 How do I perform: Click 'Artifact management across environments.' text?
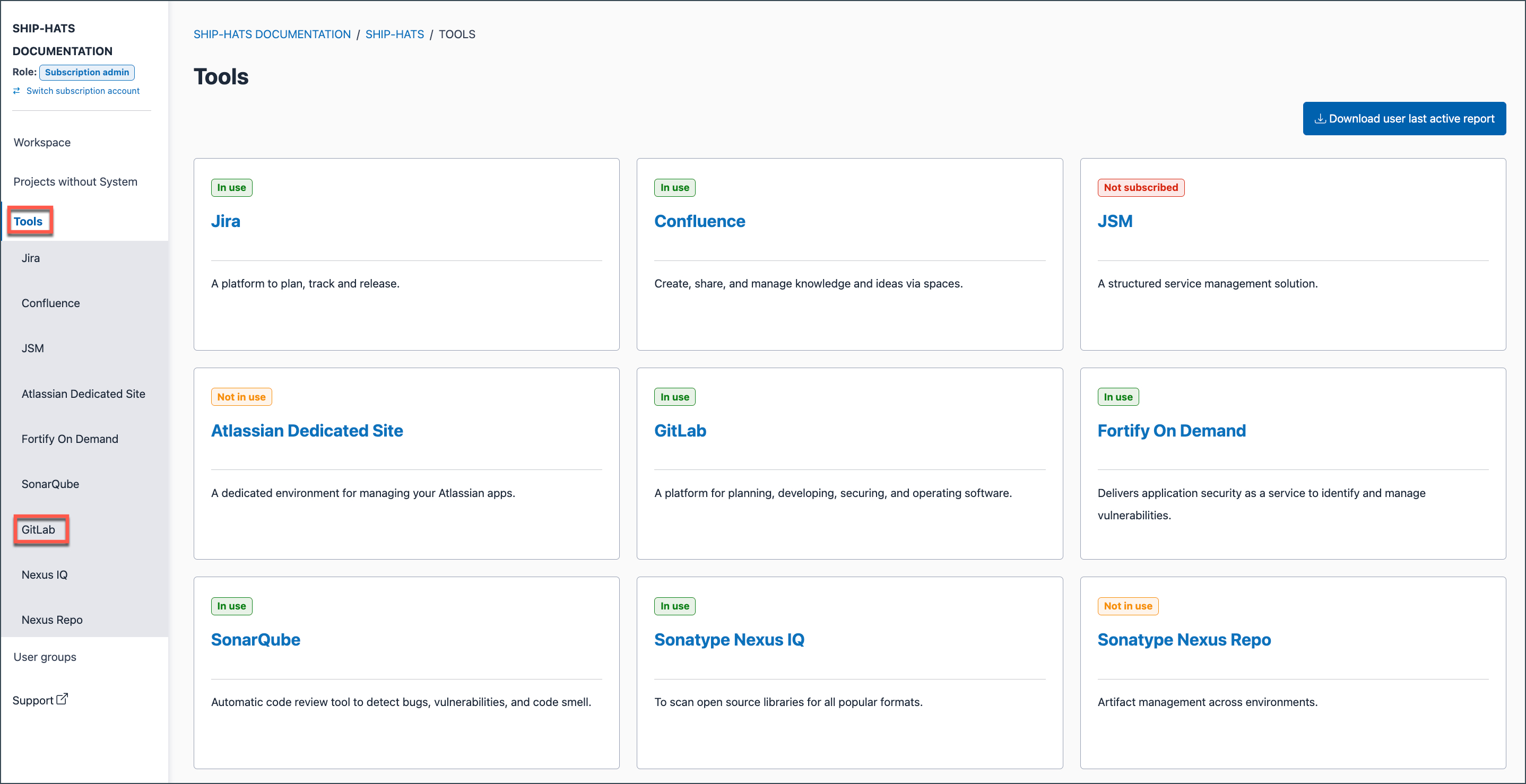1207,702
